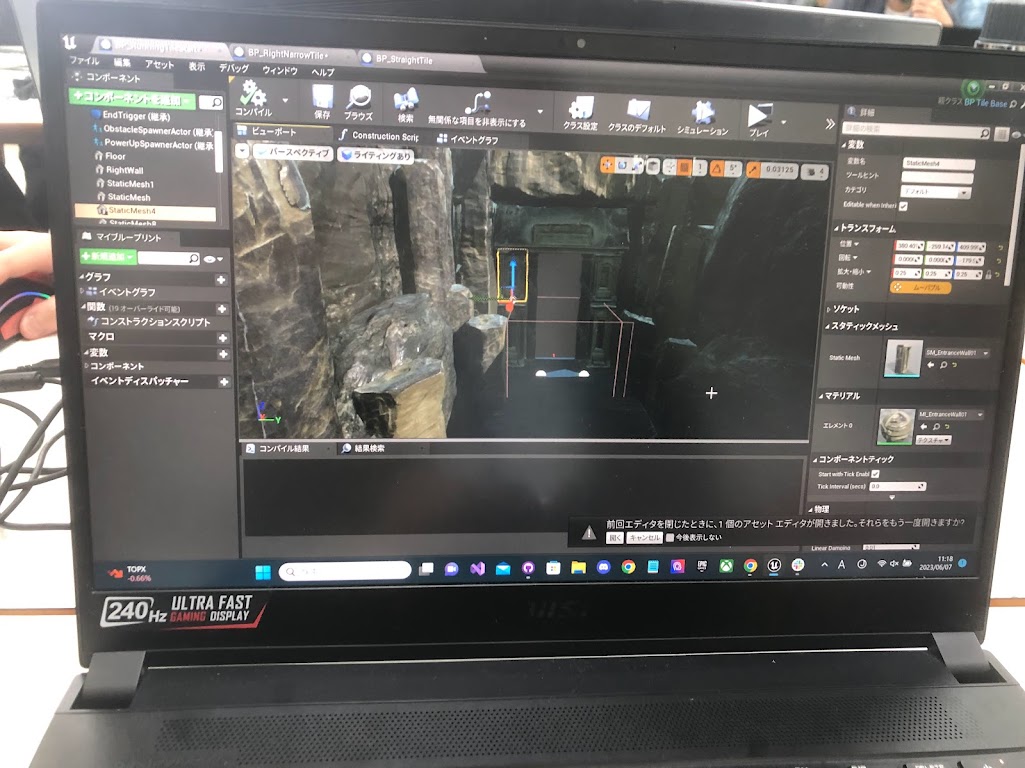Click the property matrix grid icon beside details search

(x=1000, y=134)
